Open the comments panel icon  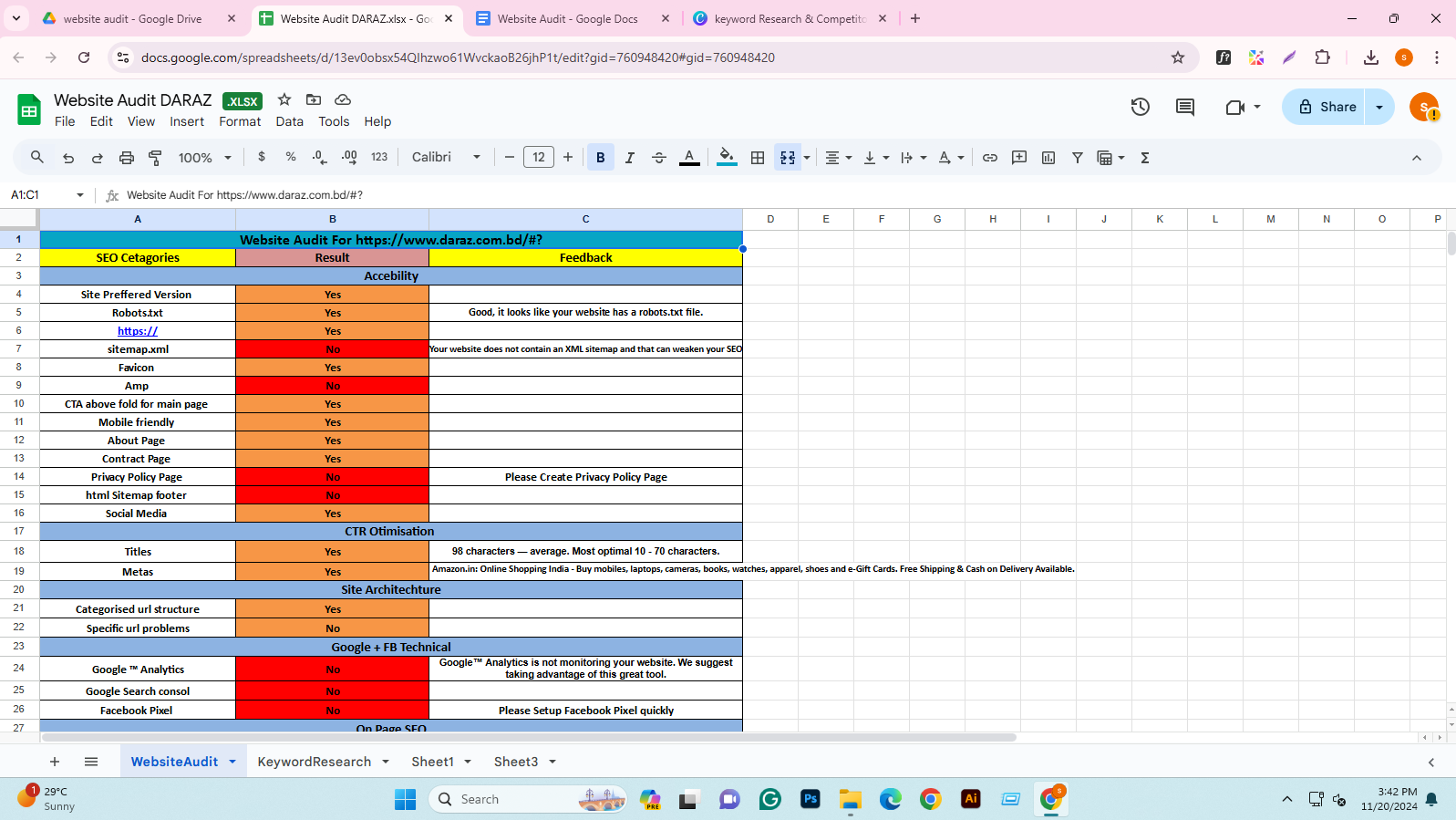[1185, 107]
